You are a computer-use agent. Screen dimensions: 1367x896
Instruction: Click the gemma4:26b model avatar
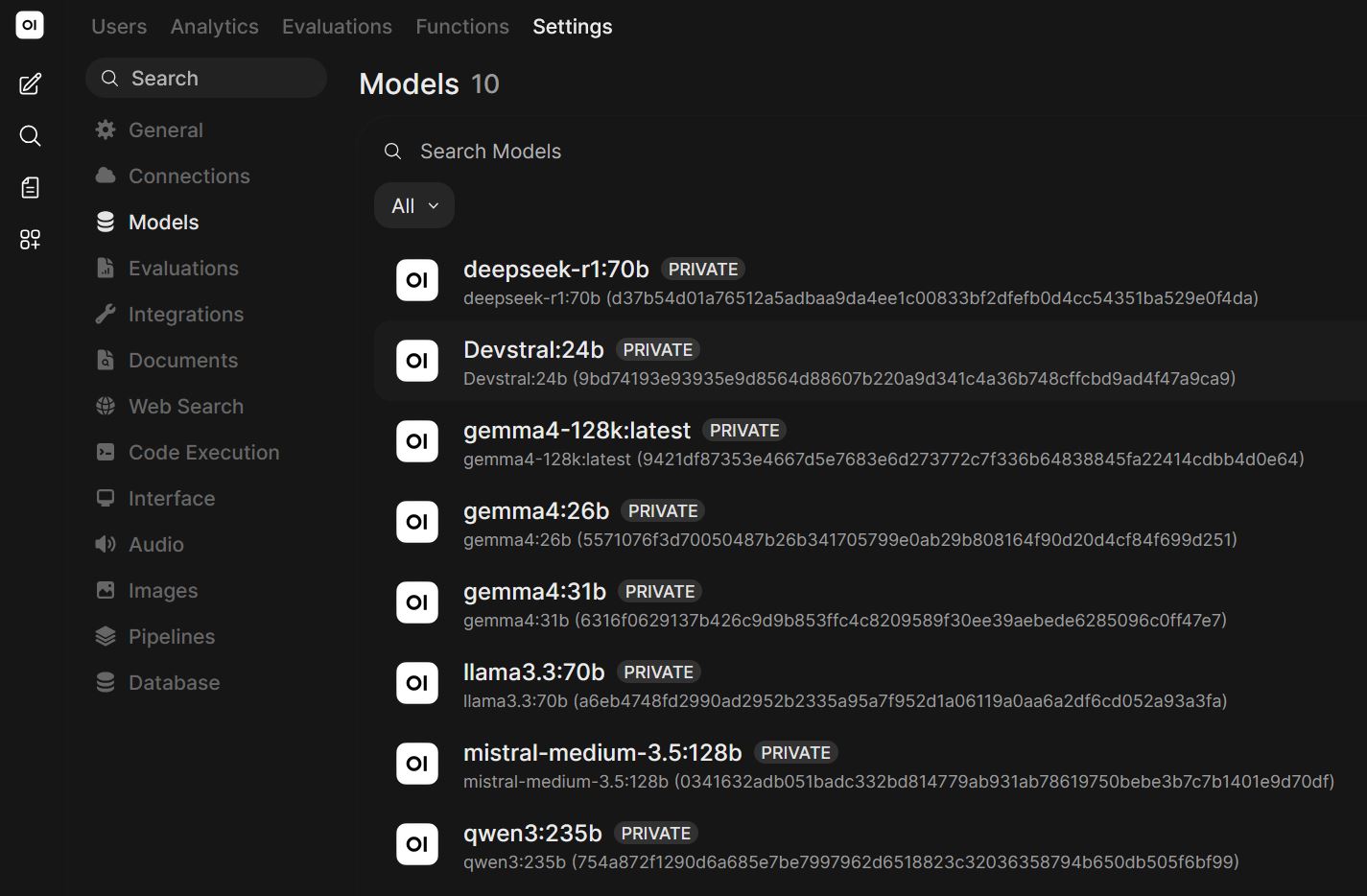(x=417, y=522)
